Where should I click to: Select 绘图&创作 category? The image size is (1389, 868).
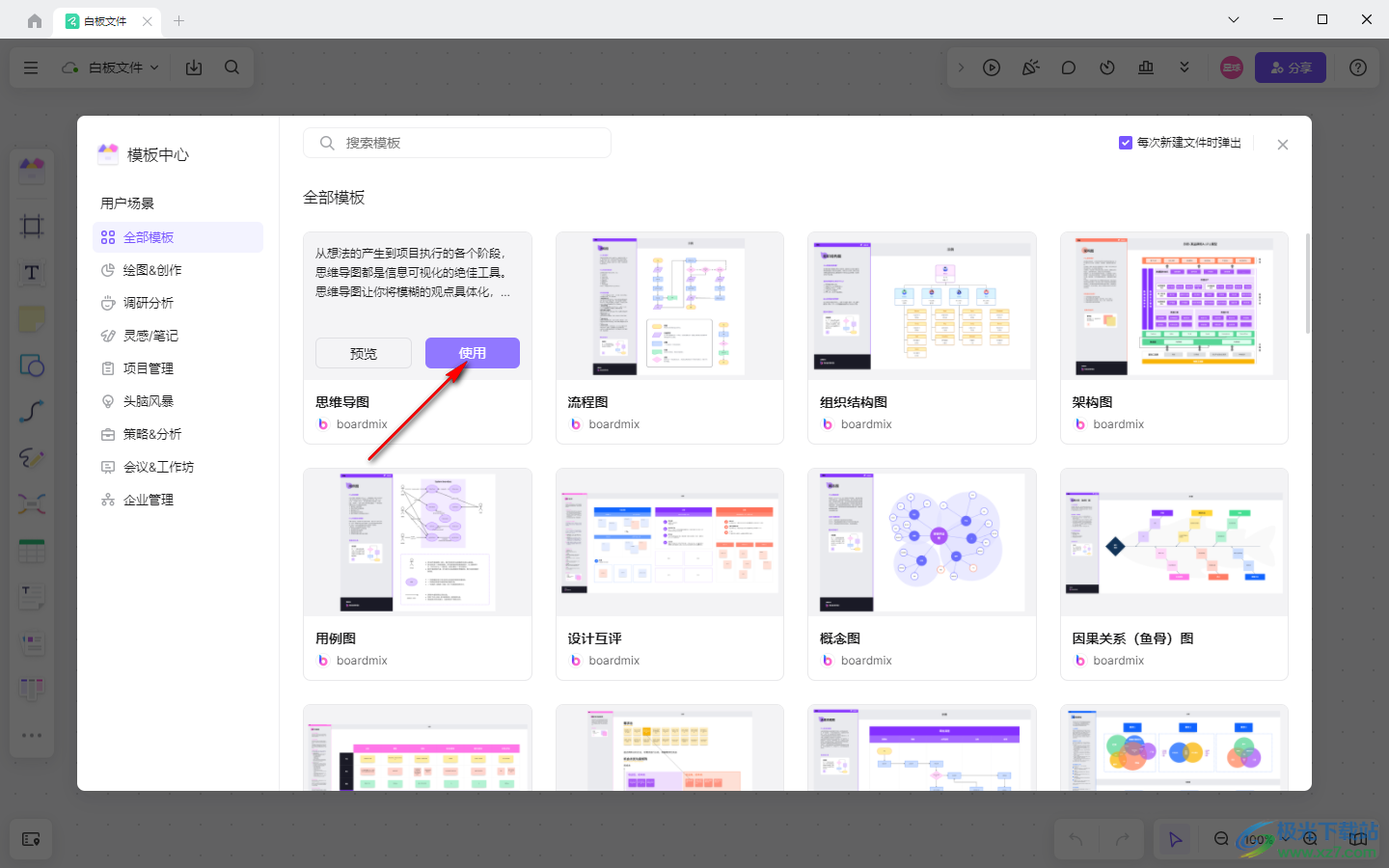click(x=177, y=270)
